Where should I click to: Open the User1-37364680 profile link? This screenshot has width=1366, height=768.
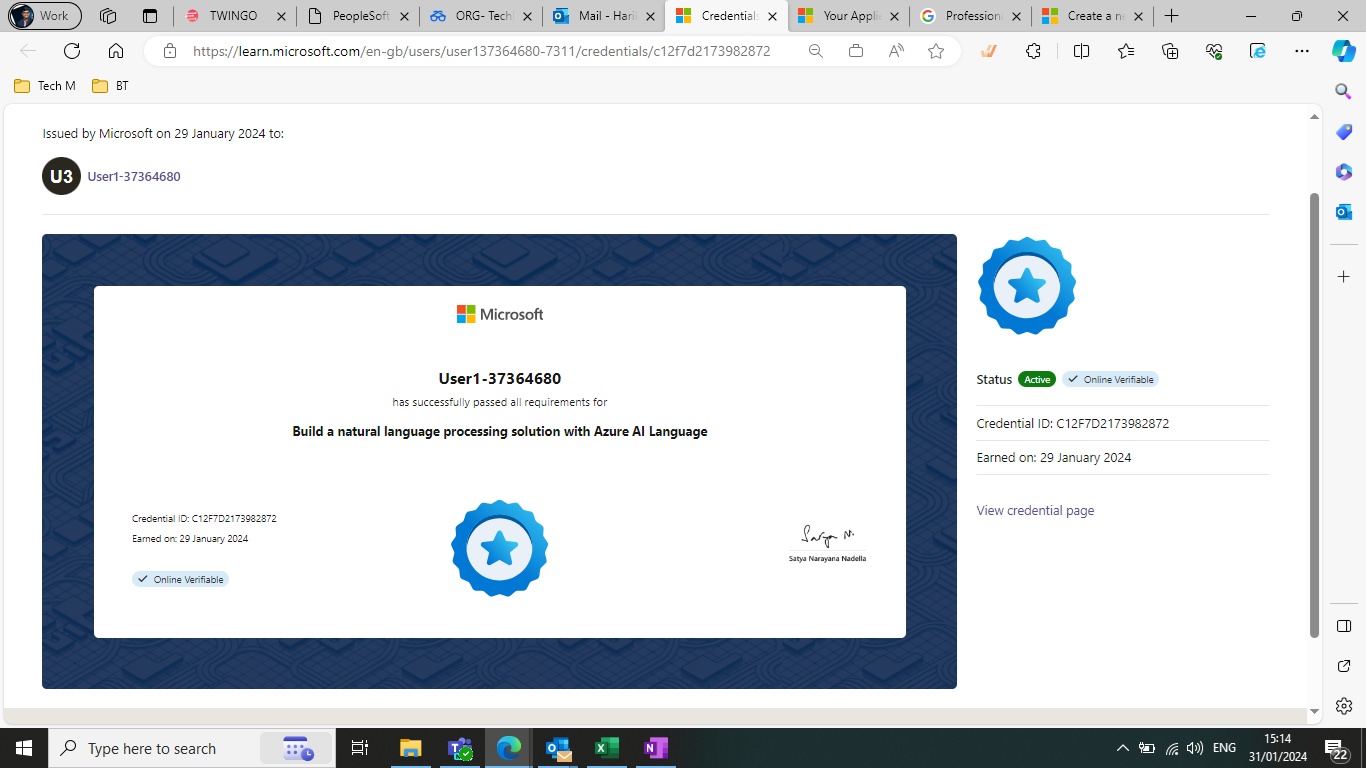pos(134,176)
